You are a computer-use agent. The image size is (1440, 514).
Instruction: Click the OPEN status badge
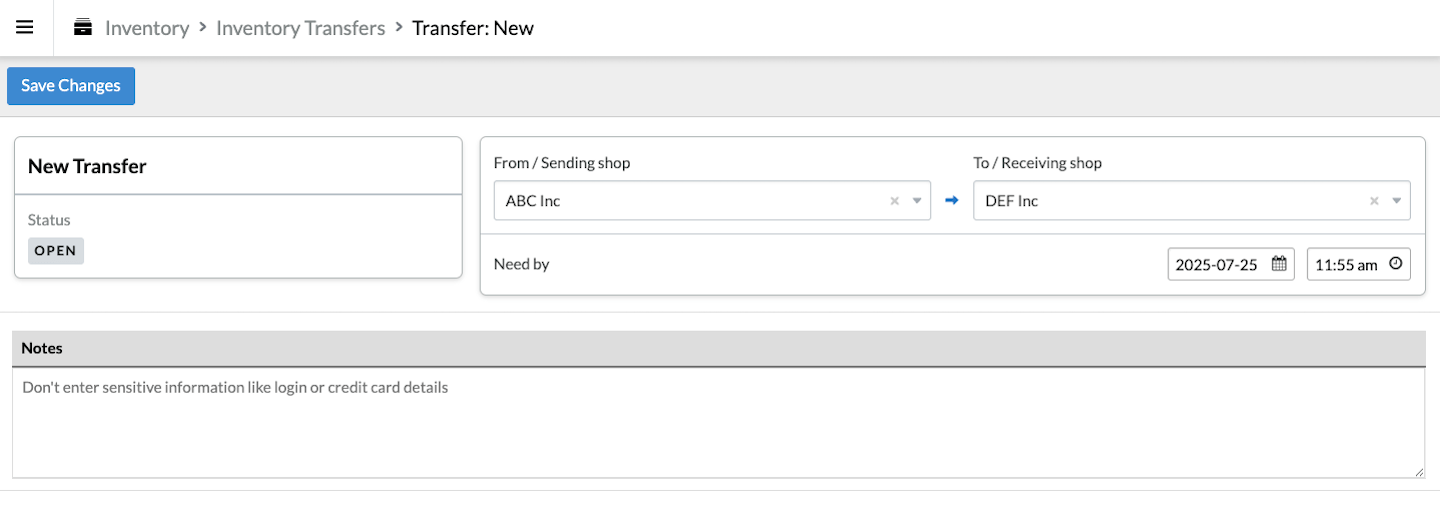[x=56, y=251]
